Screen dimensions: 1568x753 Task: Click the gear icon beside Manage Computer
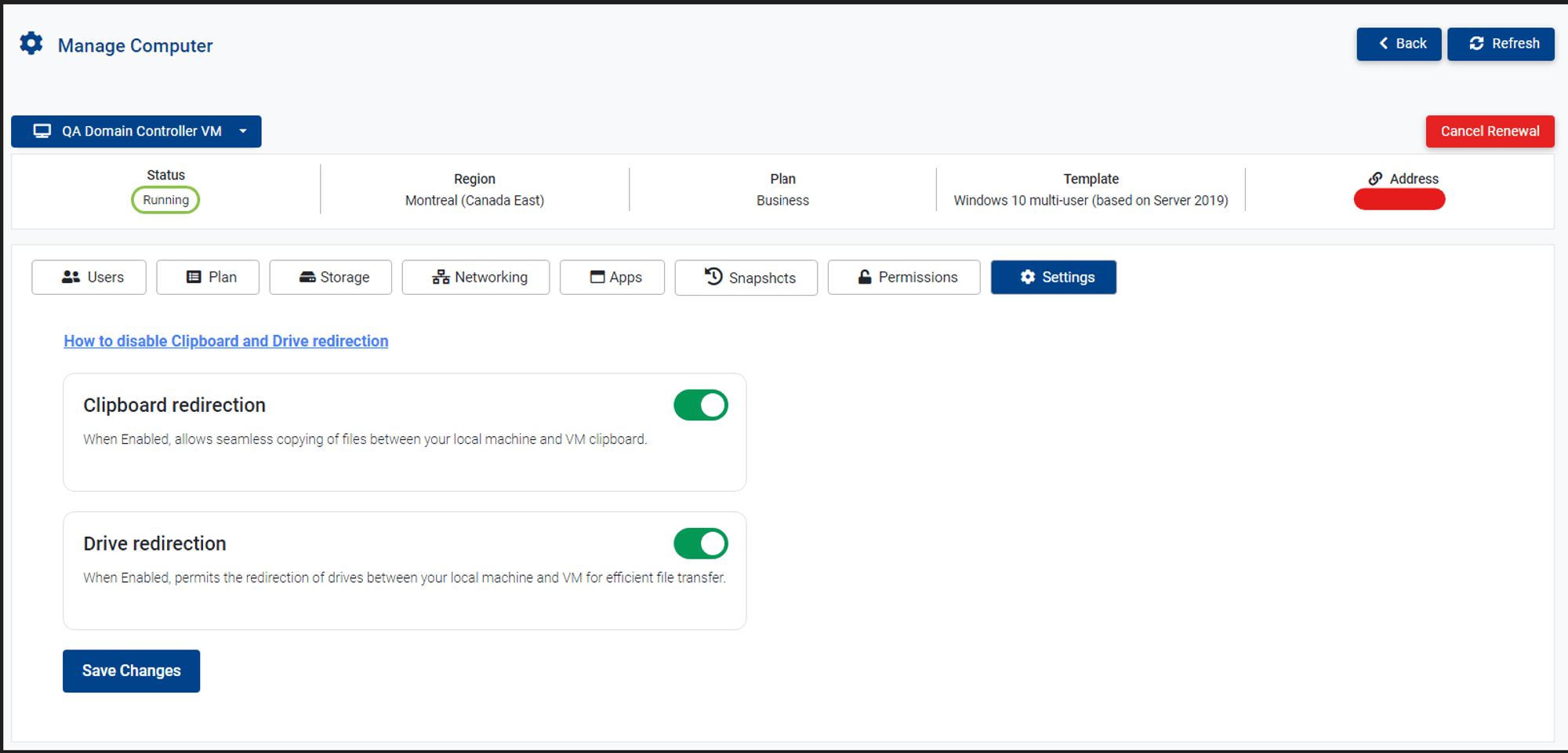[31, 44]
